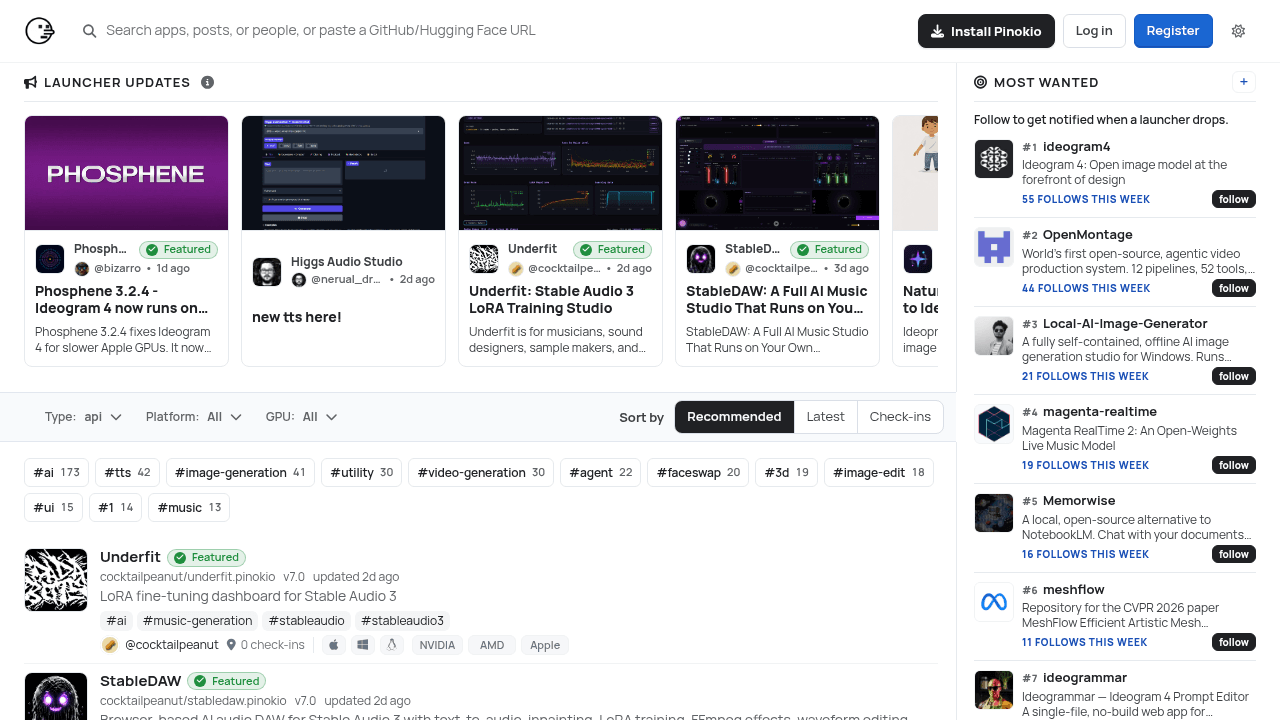Click the #stableaudio3 tag on Underfit row

[x=402, y=621]
